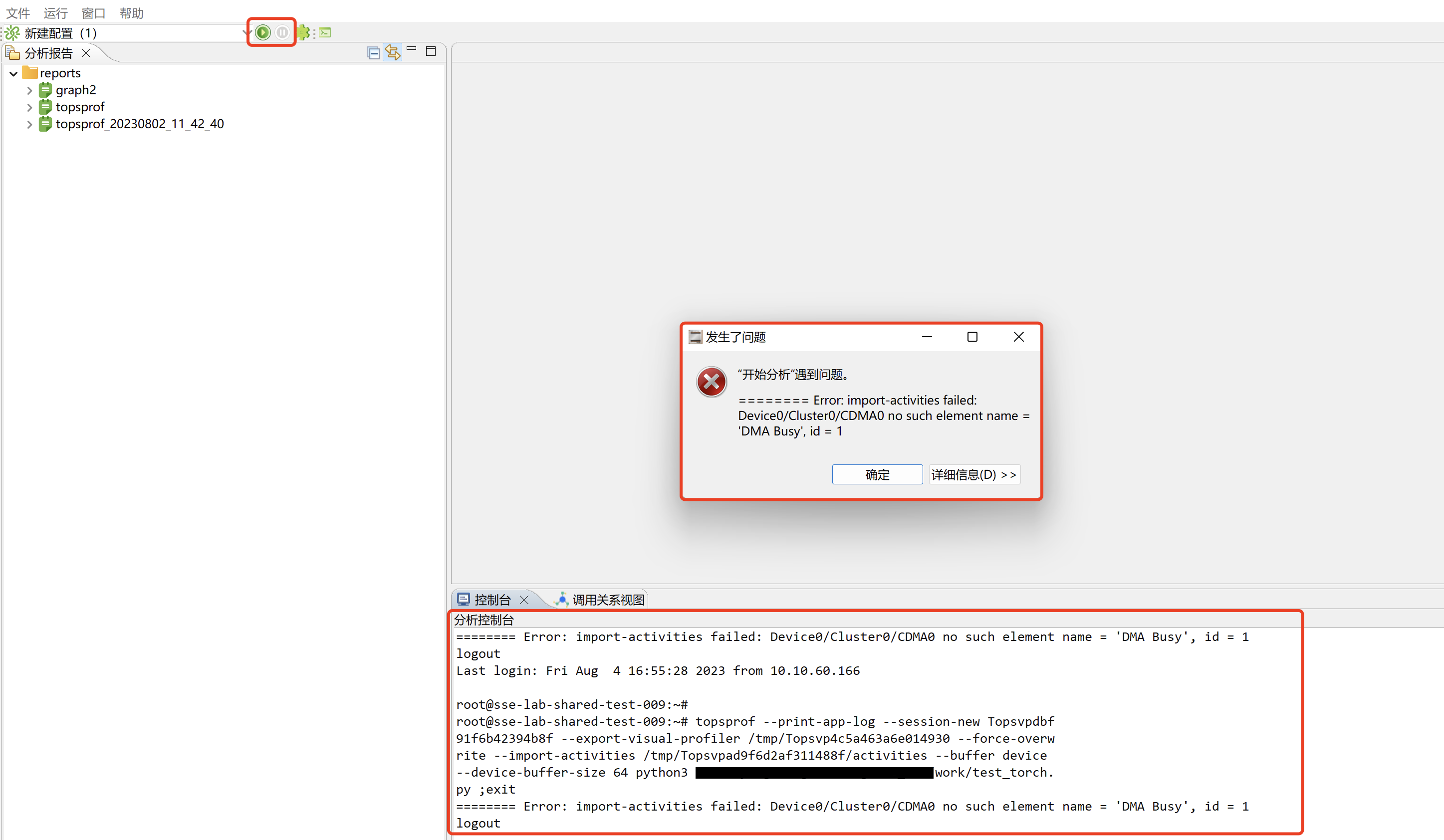
Task: Select the 分析报告 tab
Action: click(49, 53)
